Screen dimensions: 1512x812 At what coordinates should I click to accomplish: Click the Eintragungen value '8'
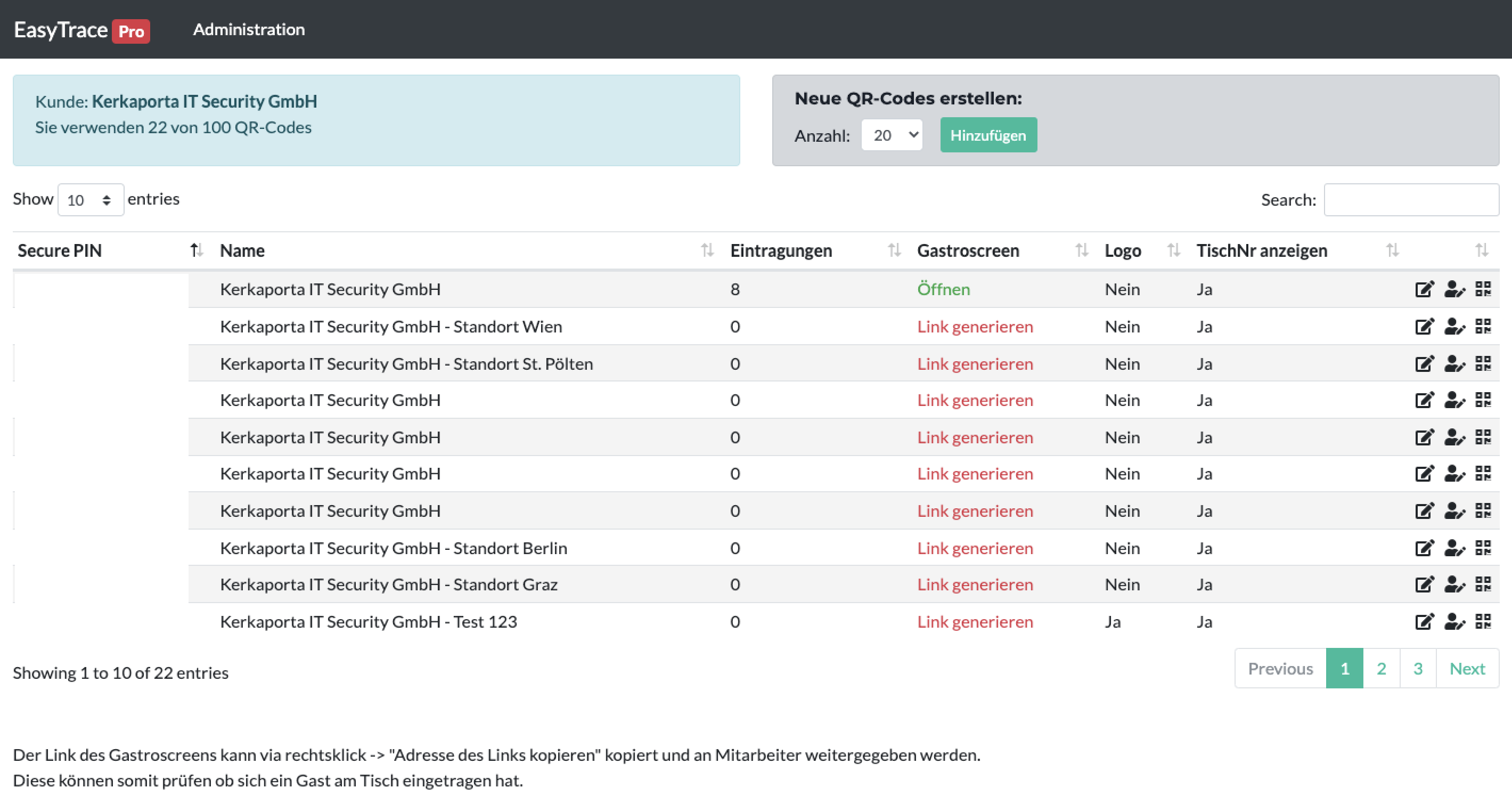pos(735,289)
